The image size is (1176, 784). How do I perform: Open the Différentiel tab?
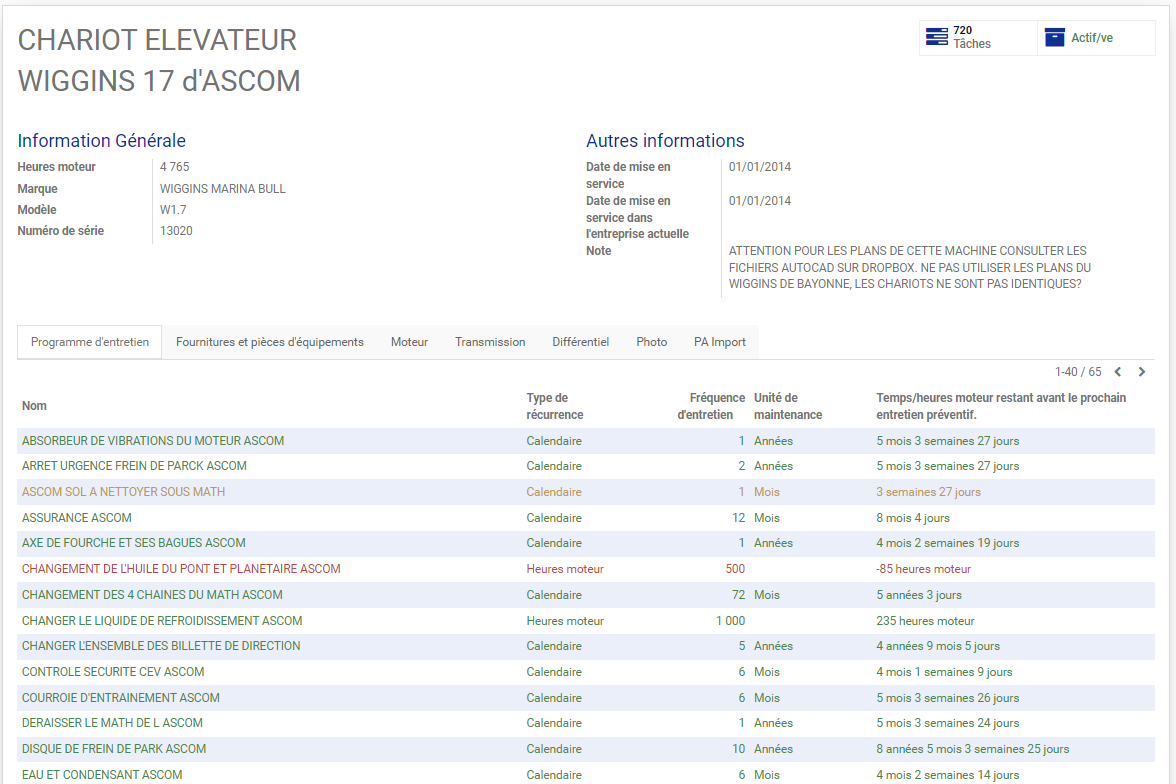point(580,342)
